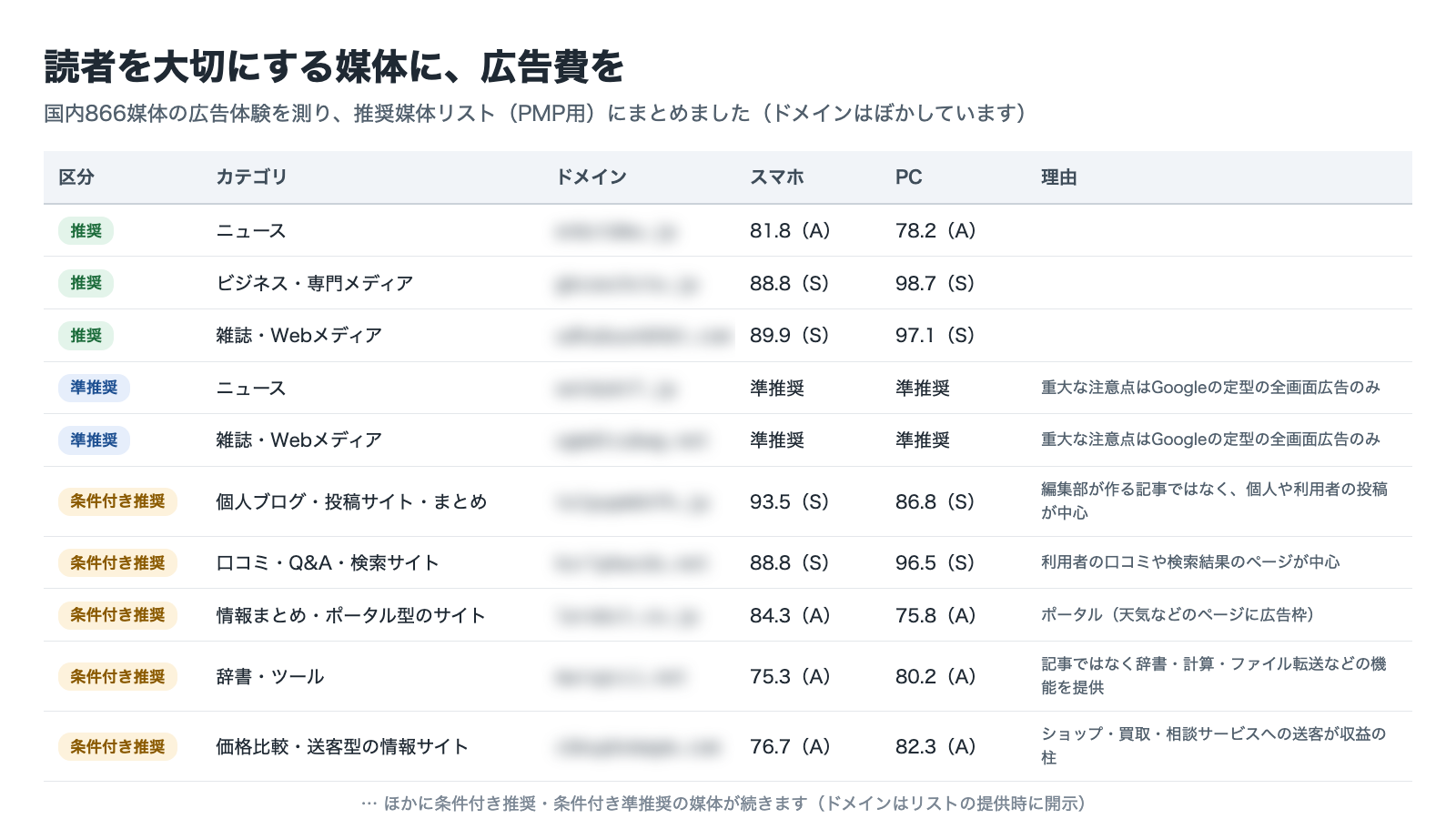Click the reason starting with 記事ではなく辞書・計算
This screenshot has width=1456, height=819.
tap(1214, 676)
